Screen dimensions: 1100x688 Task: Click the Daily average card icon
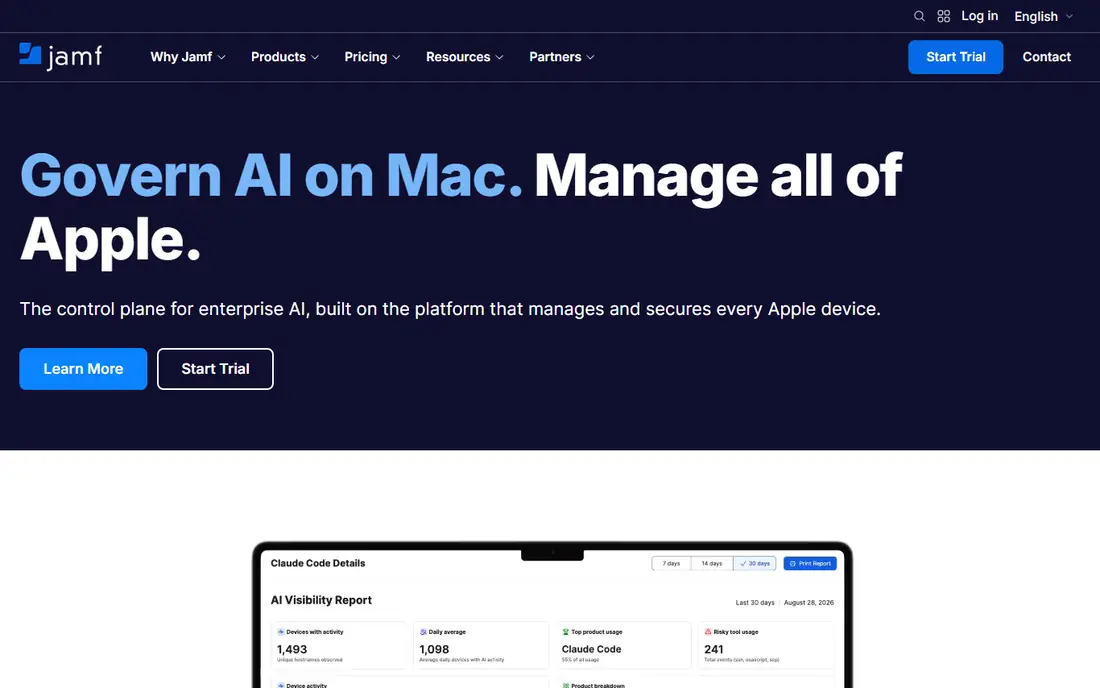tap(423, 632)
